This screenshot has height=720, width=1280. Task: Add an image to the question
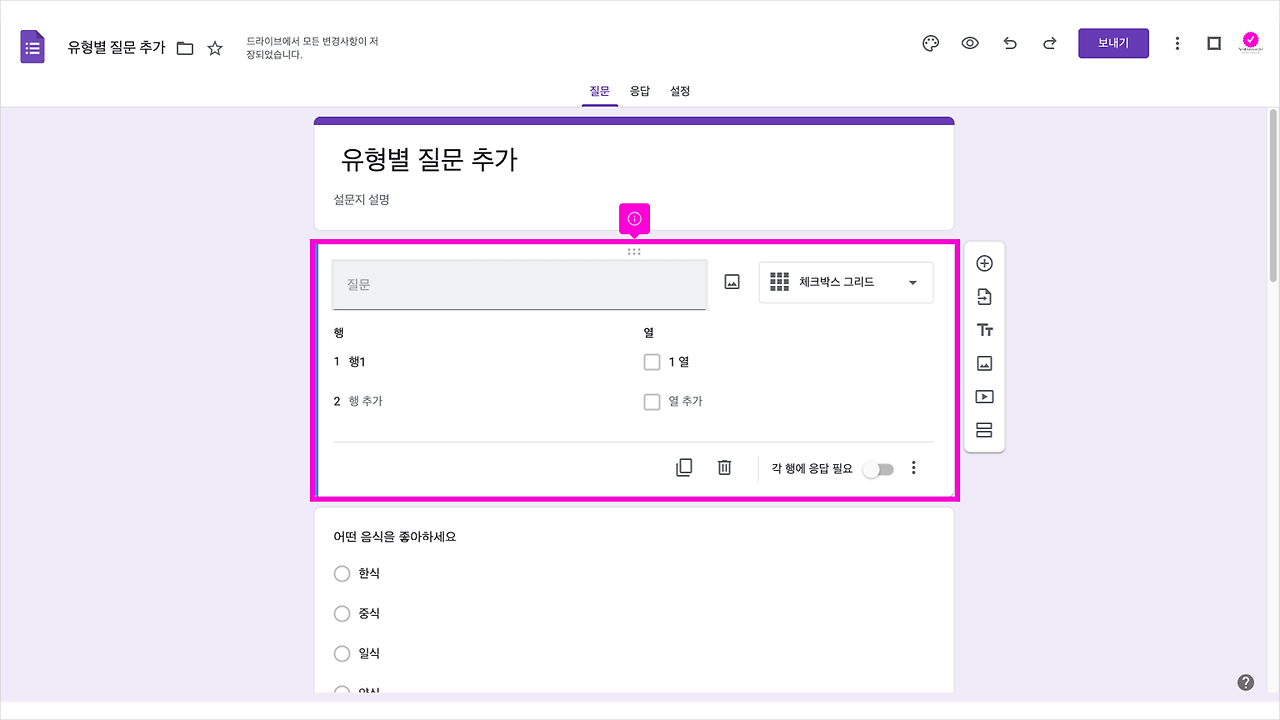coord(731,281)
